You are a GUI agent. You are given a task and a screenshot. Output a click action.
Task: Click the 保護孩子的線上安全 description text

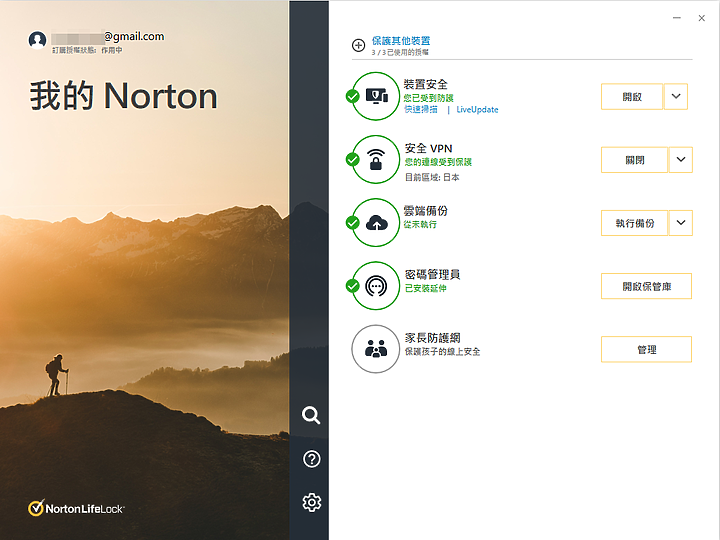[442, 351]
